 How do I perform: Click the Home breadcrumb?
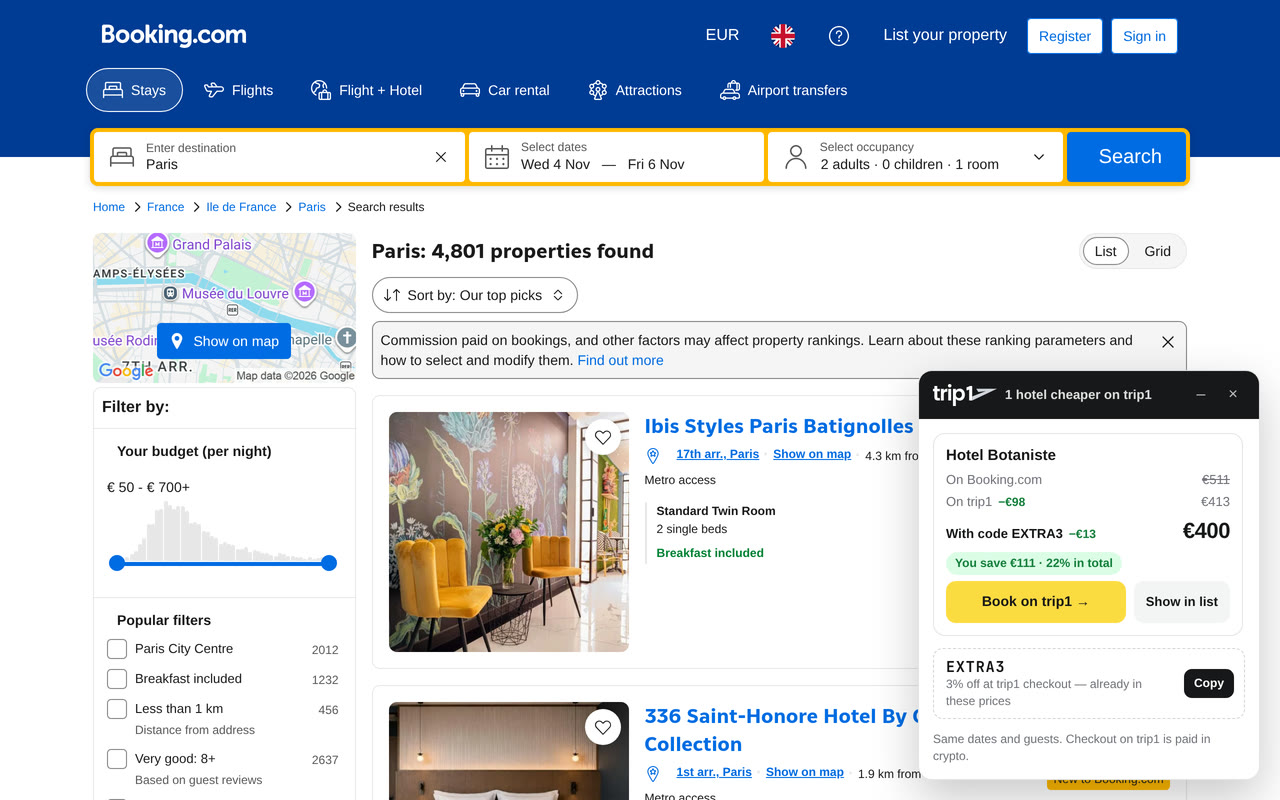coord(109,207)
